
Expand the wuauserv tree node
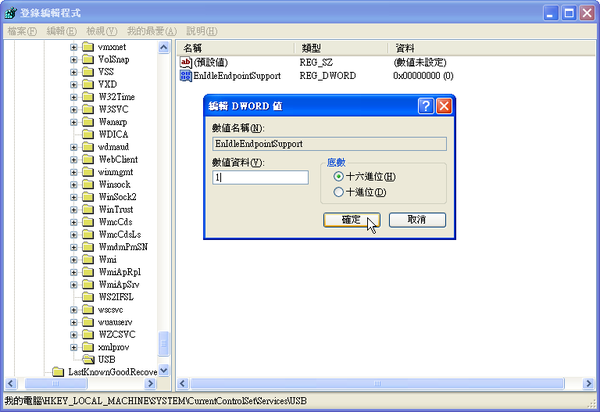tap(73, 322)
